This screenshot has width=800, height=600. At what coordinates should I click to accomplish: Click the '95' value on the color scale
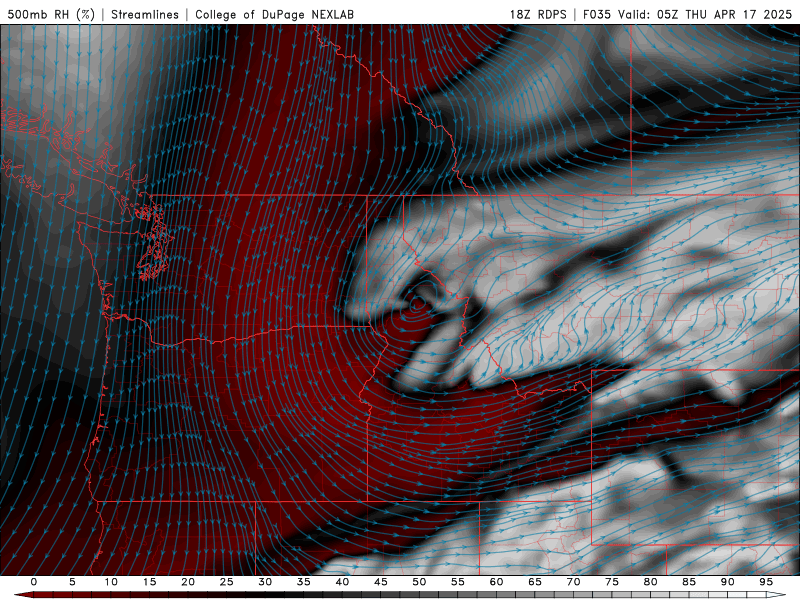pos(766,582)
